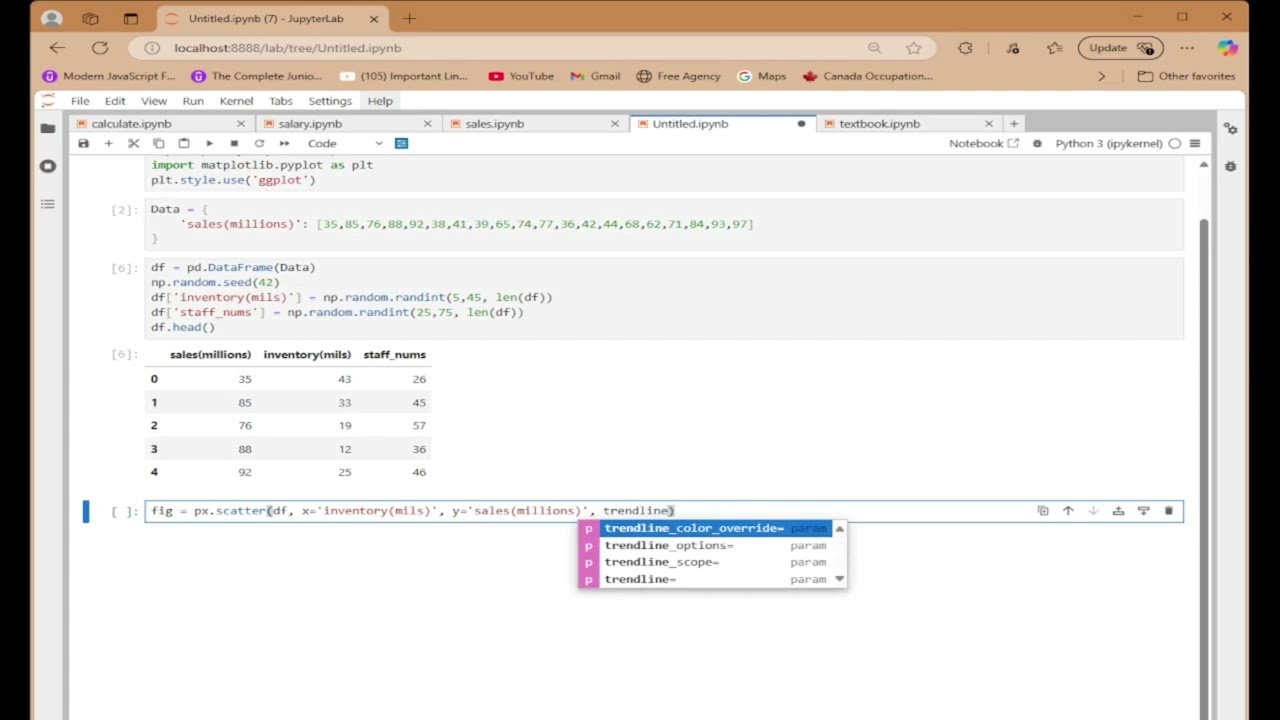This screenshot has height=720, width=1280.
Task: Open the cell type Code dropdown
Action: [344, 143]
